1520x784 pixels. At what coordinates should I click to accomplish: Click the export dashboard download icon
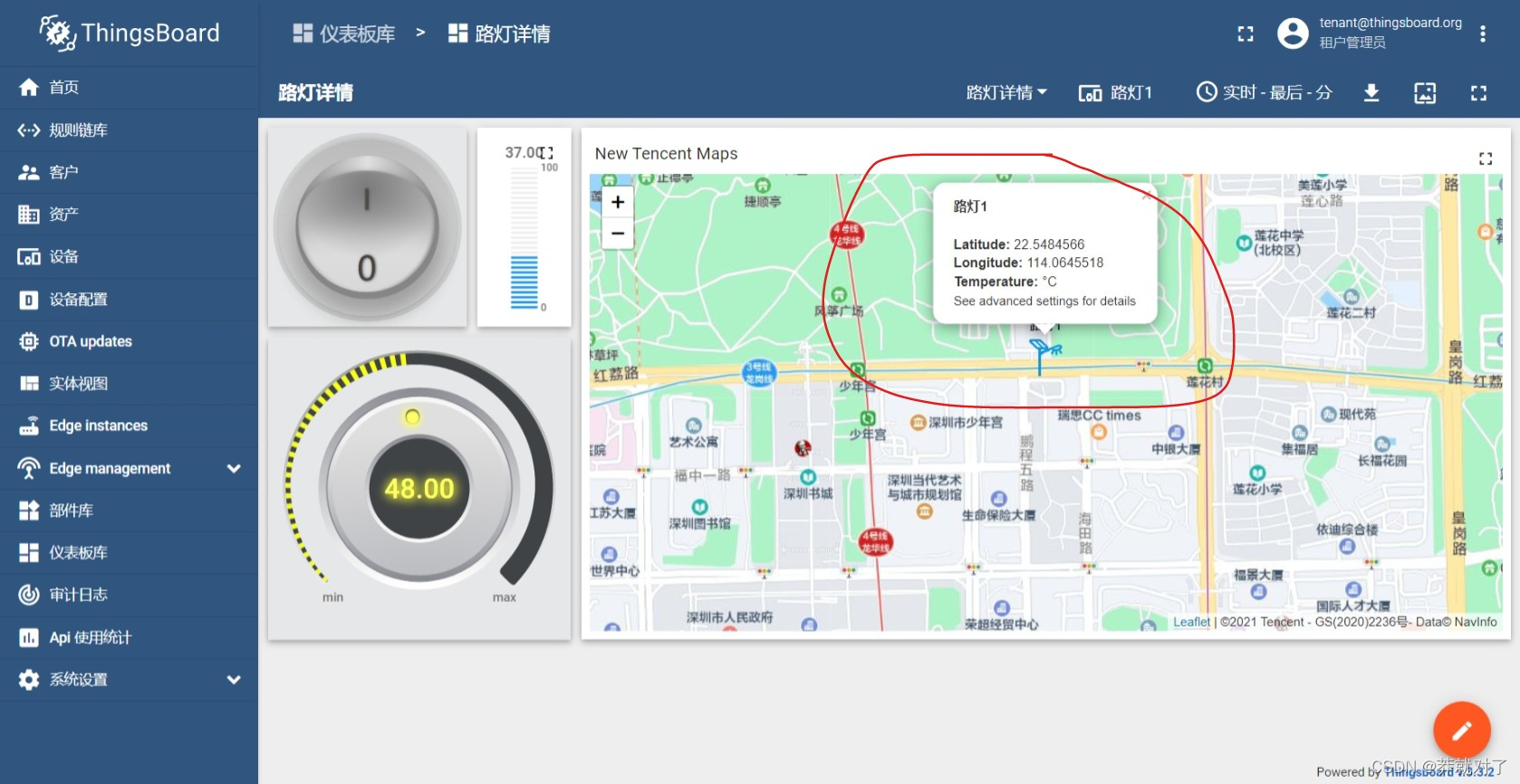tap(1371, 92)
